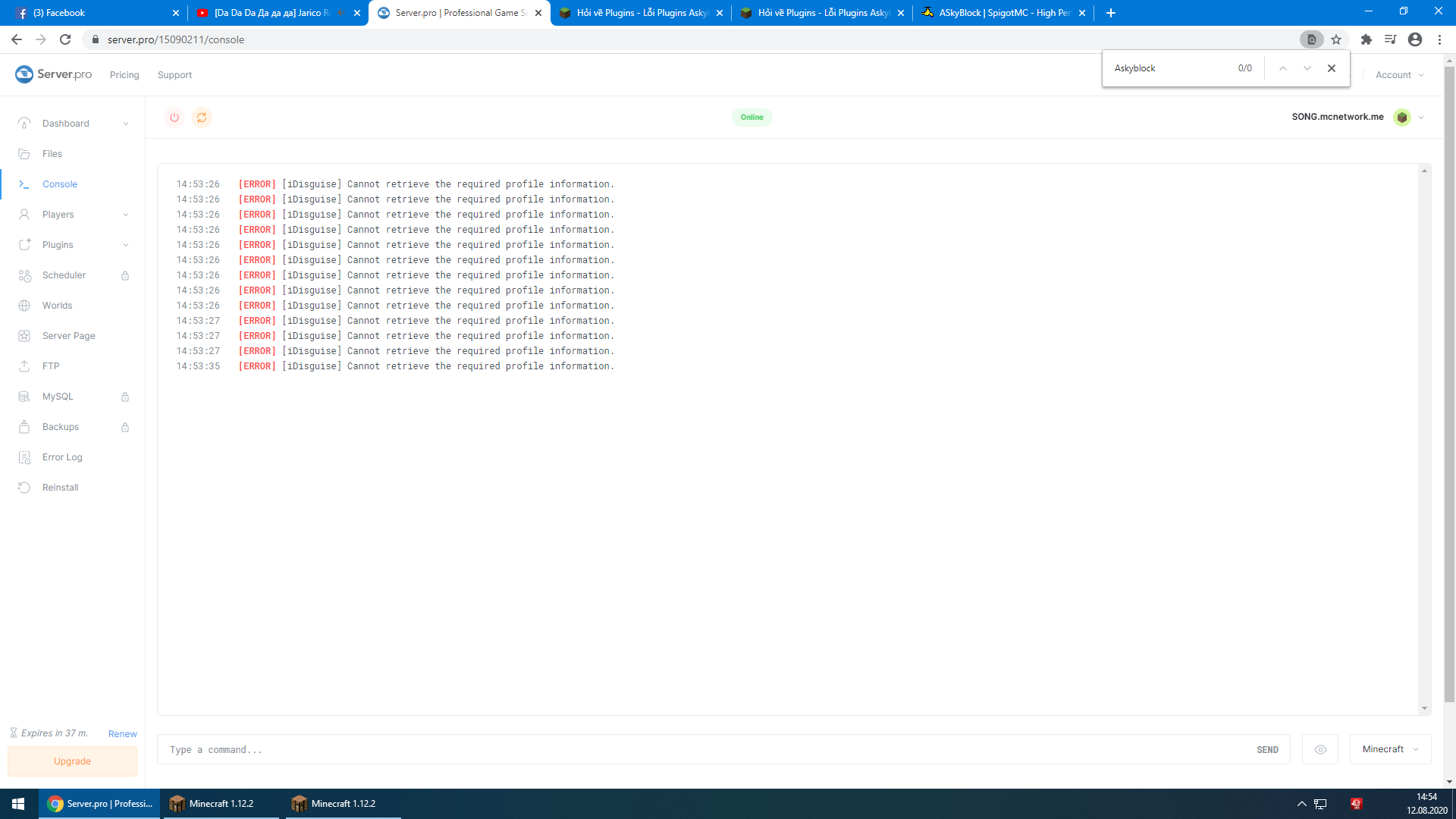Open Windows Start menu
Viewport: 1456px width, 819px height.
18,804
